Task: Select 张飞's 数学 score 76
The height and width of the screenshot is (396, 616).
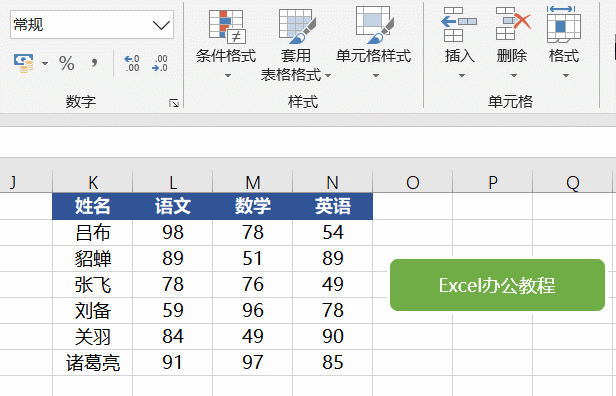Action: tap(253, 284)
